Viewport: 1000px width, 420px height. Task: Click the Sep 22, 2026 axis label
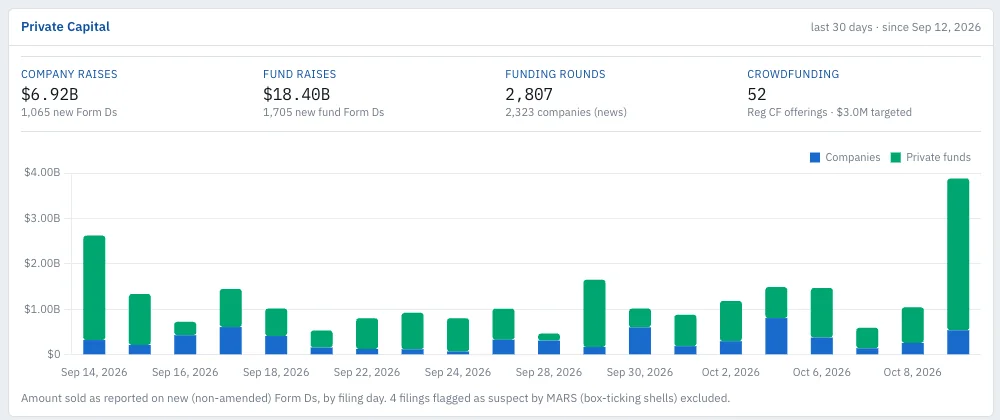point(367,372)
